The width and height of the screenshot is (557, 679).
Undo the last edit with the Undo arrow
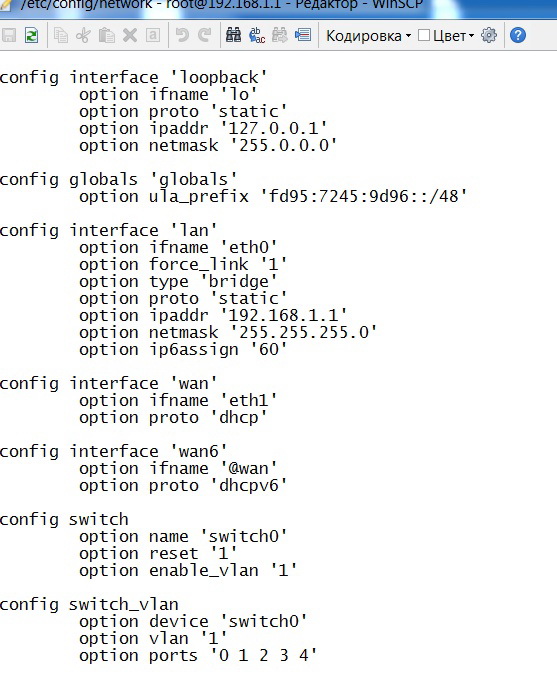[182, 35]
